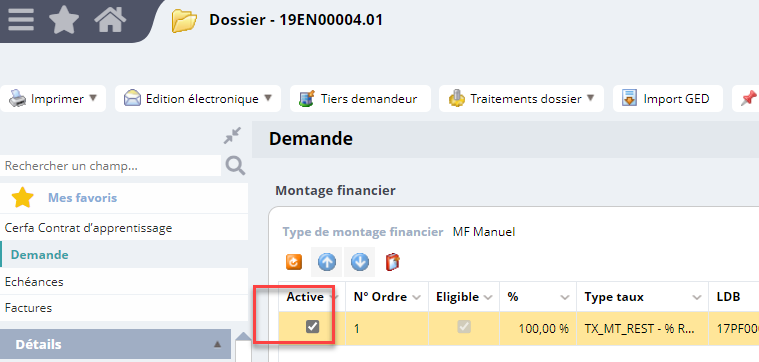
Task: Open Eligible column filter arrow
Action: 488,297
